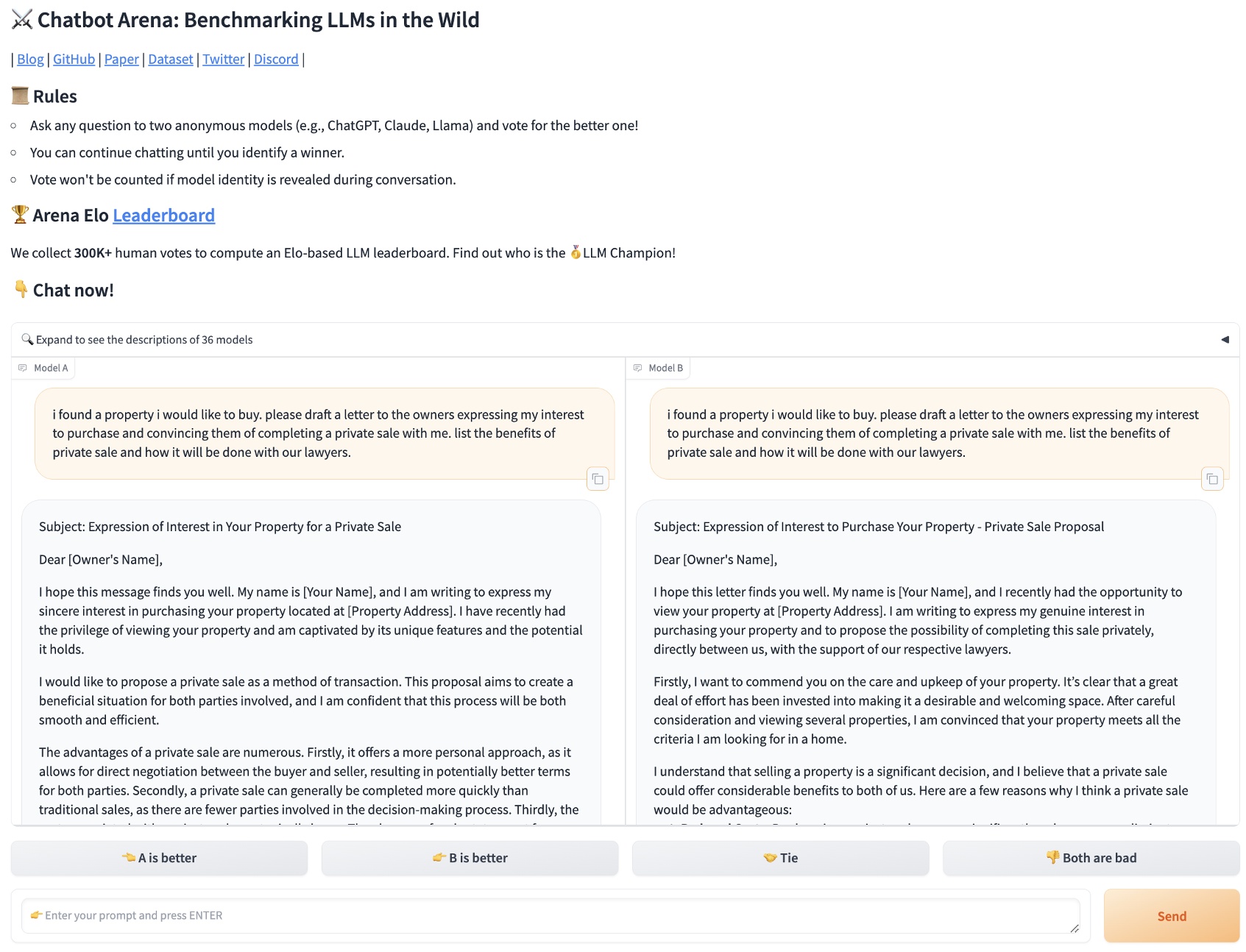Image resolution: width=1246 pixels, height=952 pixels.
Task: Copy Model B's user prompt message
Action: point(1212,479)
